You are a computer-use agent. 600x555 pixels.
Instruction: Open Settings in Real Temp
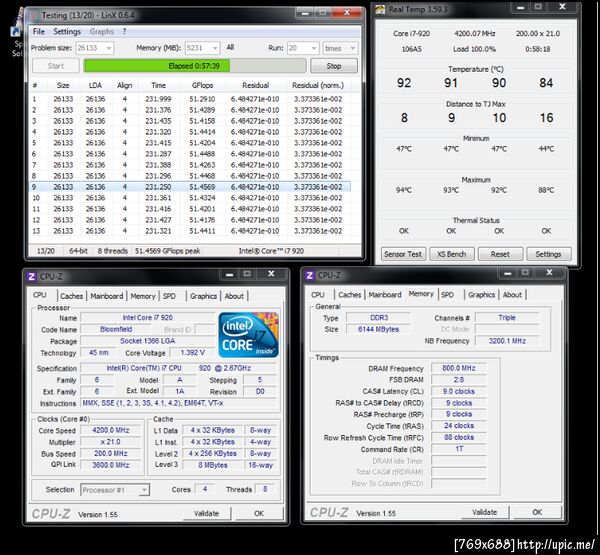548,254
